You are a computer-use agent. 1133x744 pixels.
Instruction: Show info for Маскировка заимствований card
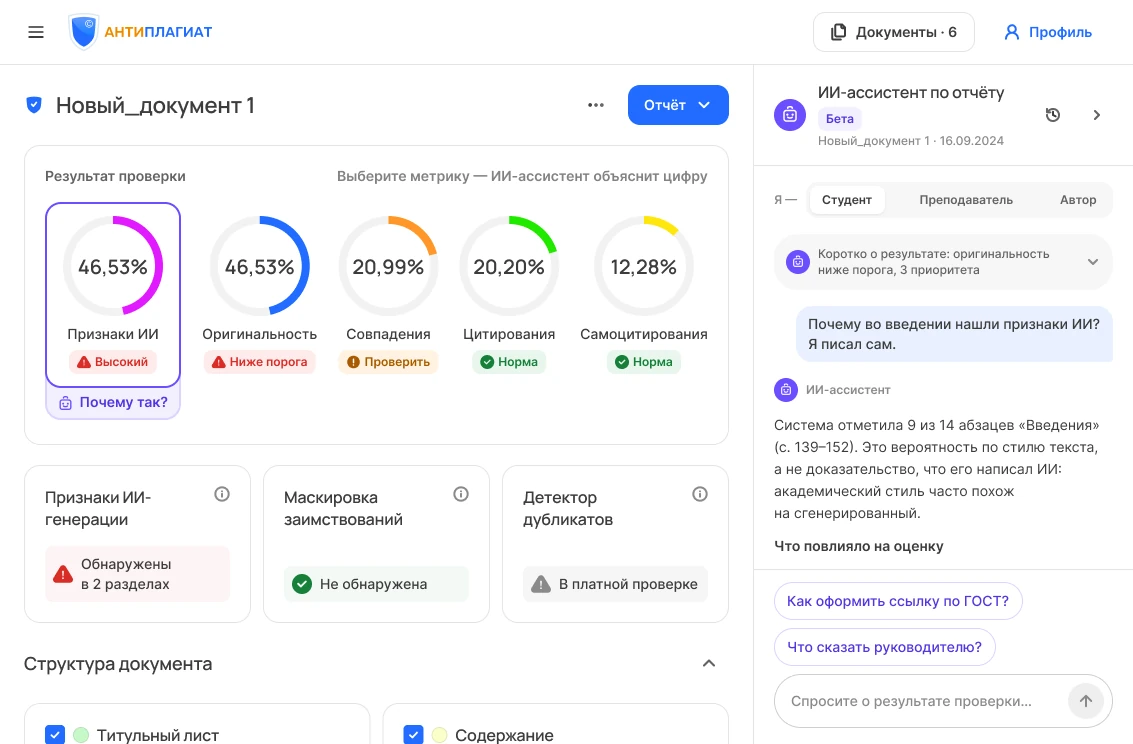click(x=461, y=494)
